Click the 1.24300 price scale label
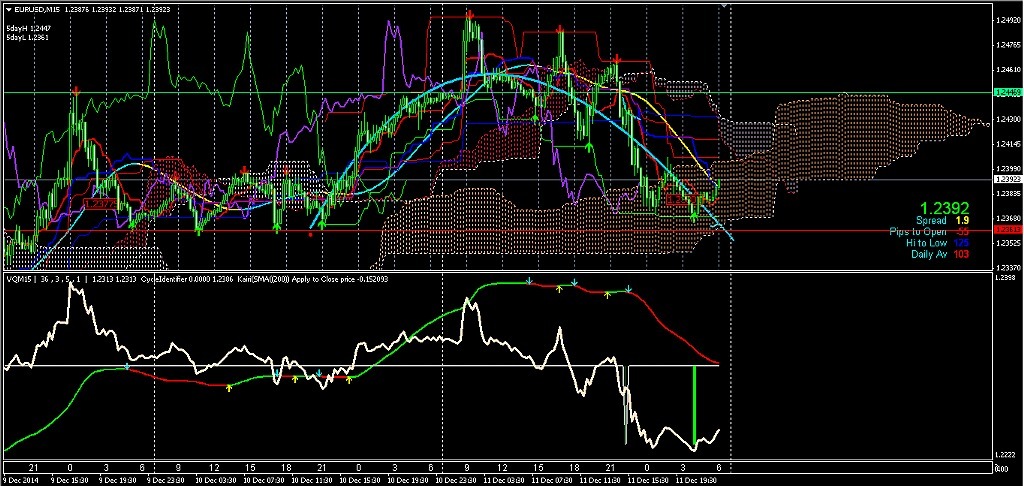This screenshot has width=1024, height=486. coord(1006,119)
